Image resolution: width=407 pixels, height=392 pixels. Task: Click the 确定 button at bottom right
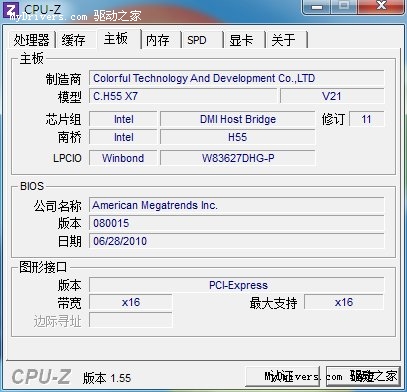click(x=363, y=376)
